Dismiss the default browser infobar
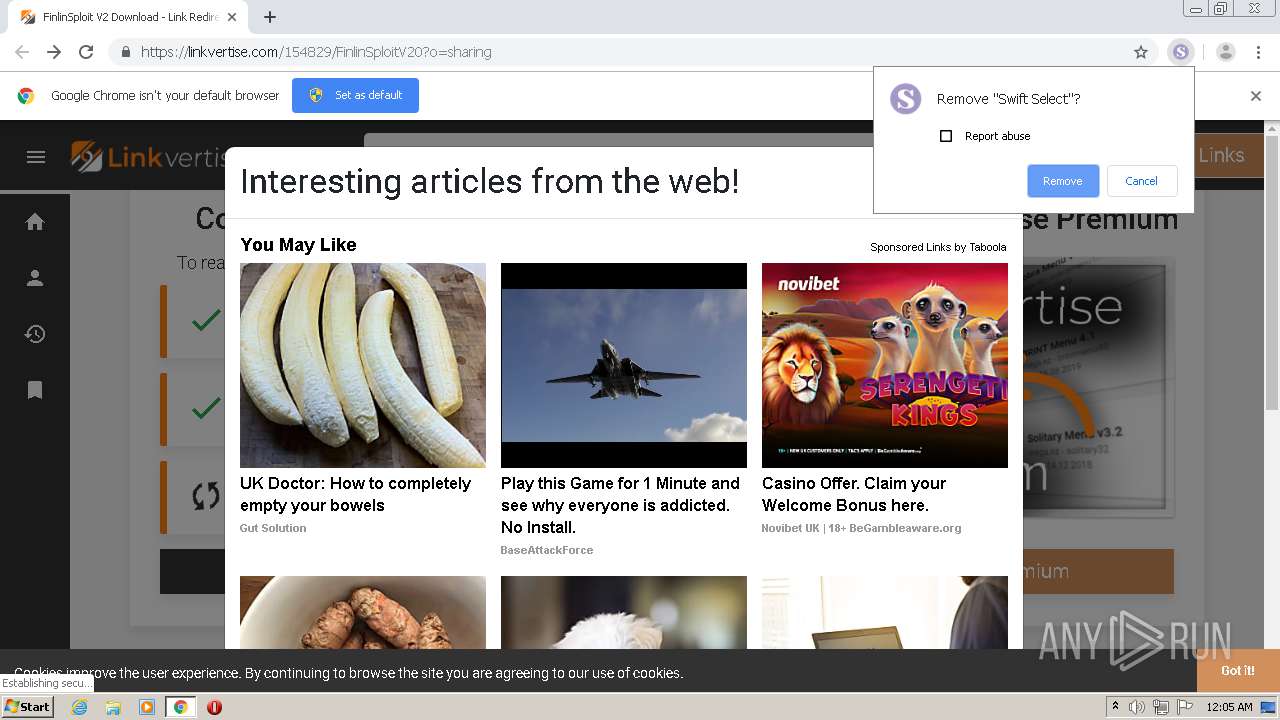This screenshot has height=720, width=1280. 1256,96
